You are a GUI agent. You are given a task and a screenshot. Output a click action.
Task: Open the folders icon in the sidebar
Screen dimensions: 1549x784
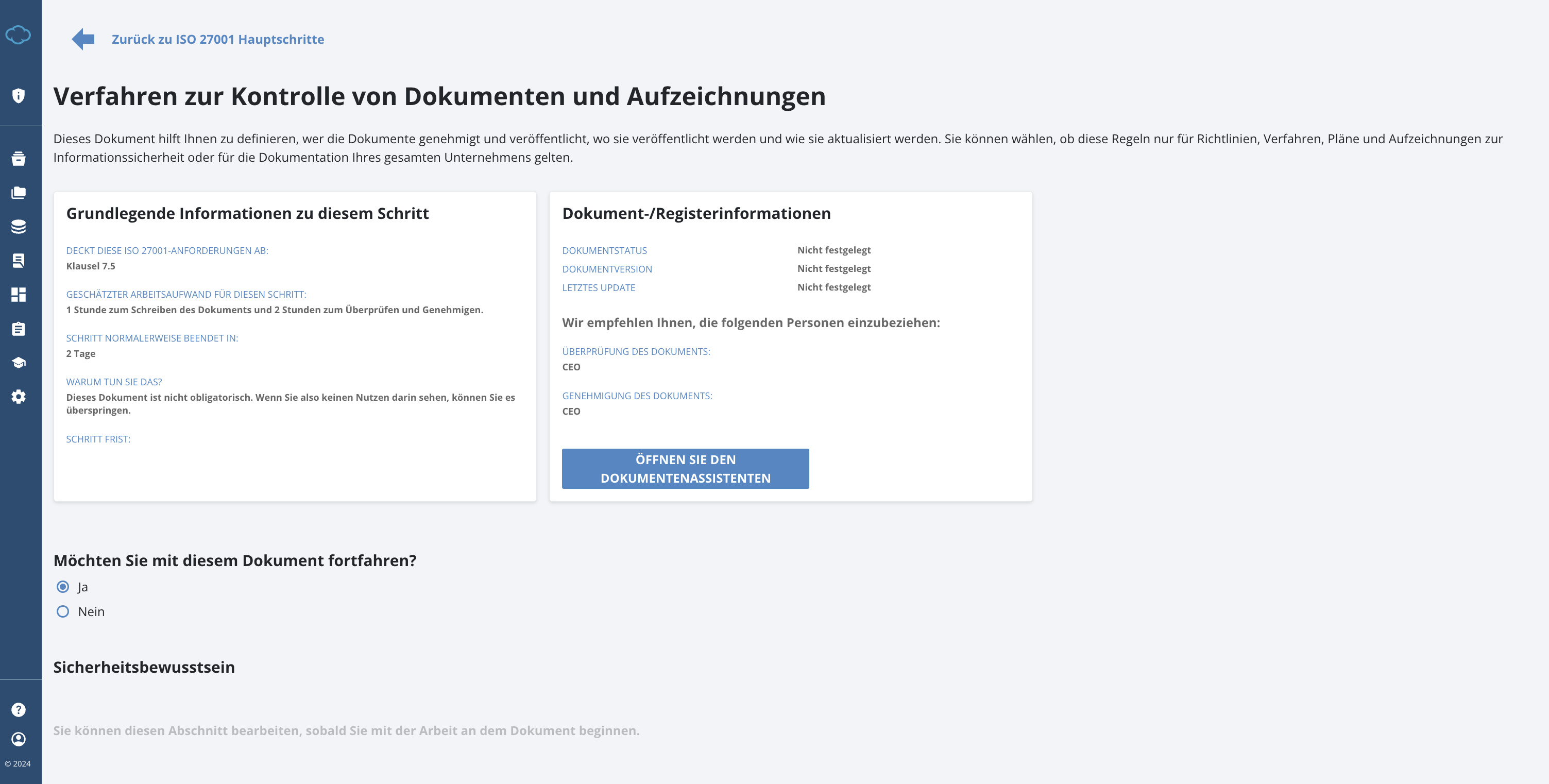click(19, 193)
